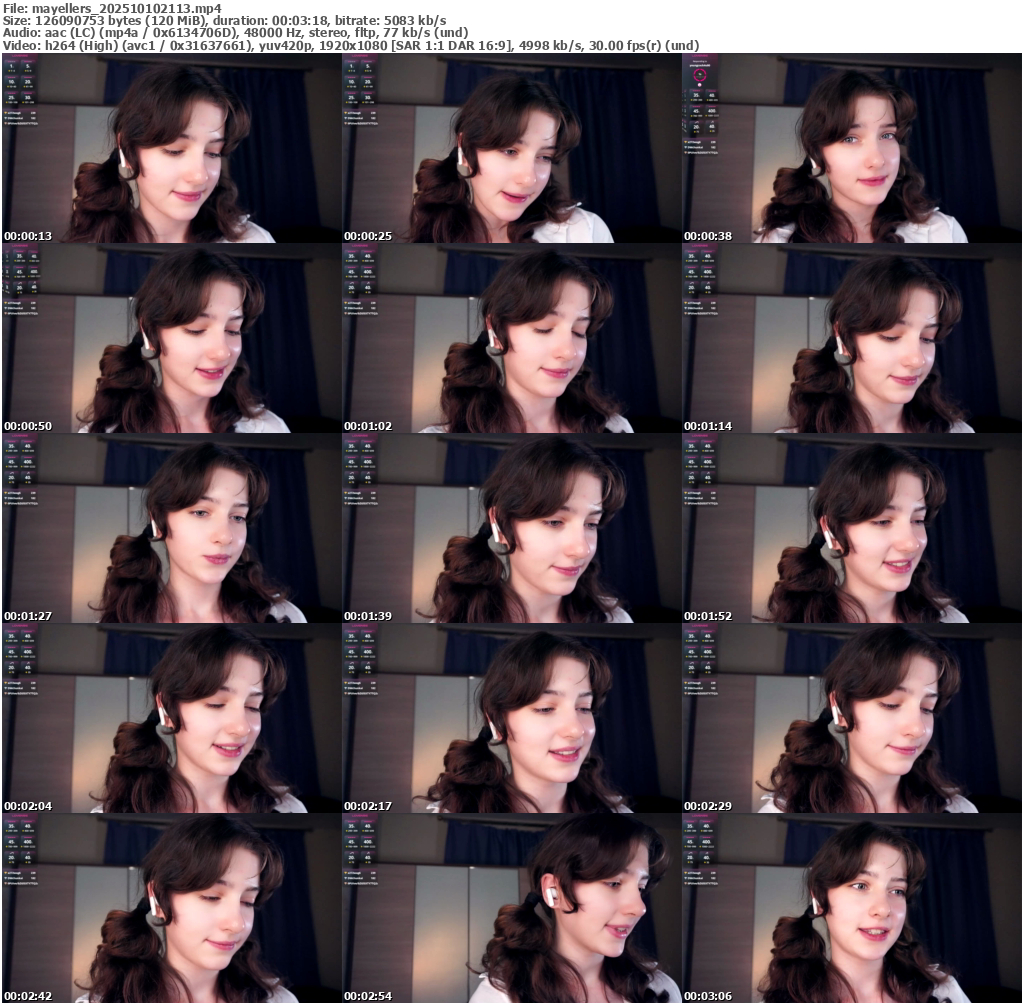Click the 00:01:14 timestamp label
1024x1003 pixels.
click(x=708, y=426)
